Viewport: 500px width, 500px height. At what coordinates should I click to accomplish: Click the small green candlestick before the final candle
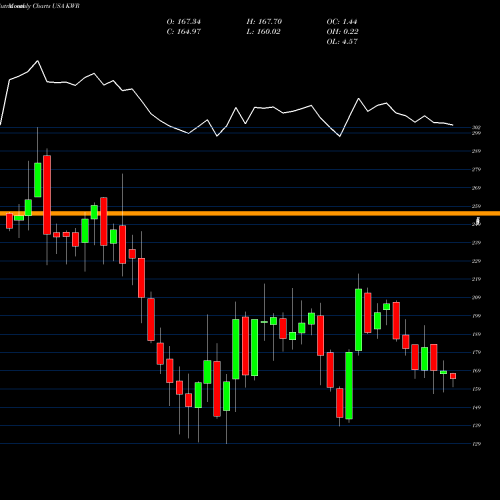(x=443, y=372)
